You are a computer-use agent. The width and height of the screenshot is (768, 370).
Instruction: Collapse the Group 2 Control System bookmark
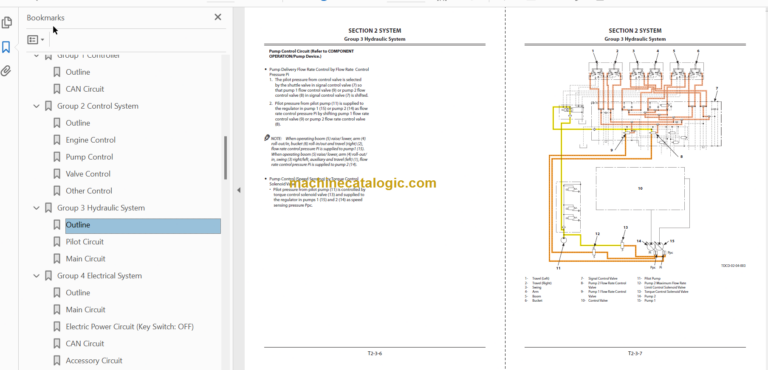pyautogui.click(x=36, y=106)
